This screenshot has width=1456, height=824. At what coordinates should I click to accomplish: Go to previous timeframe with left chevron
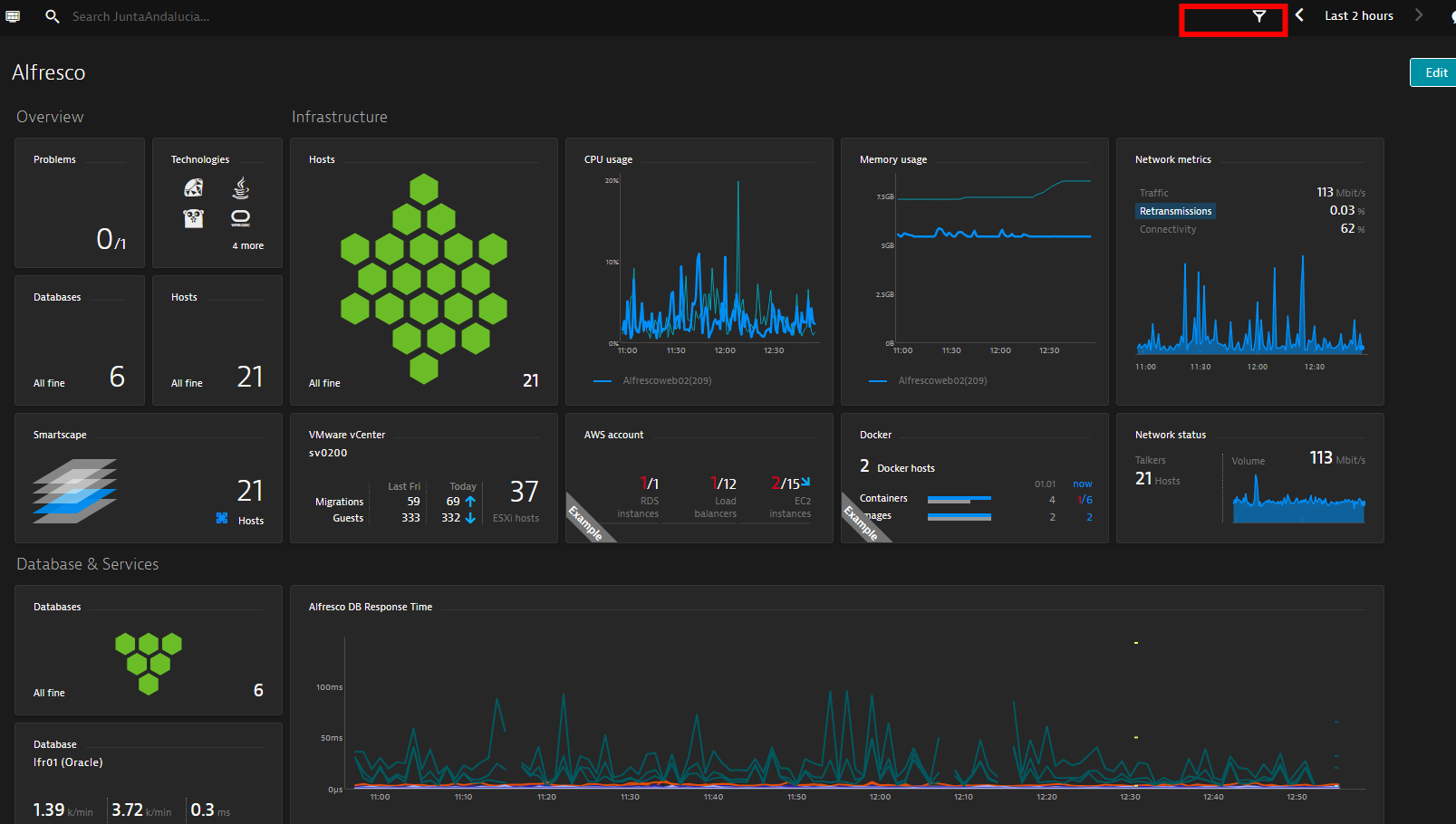pos(1299,15)
